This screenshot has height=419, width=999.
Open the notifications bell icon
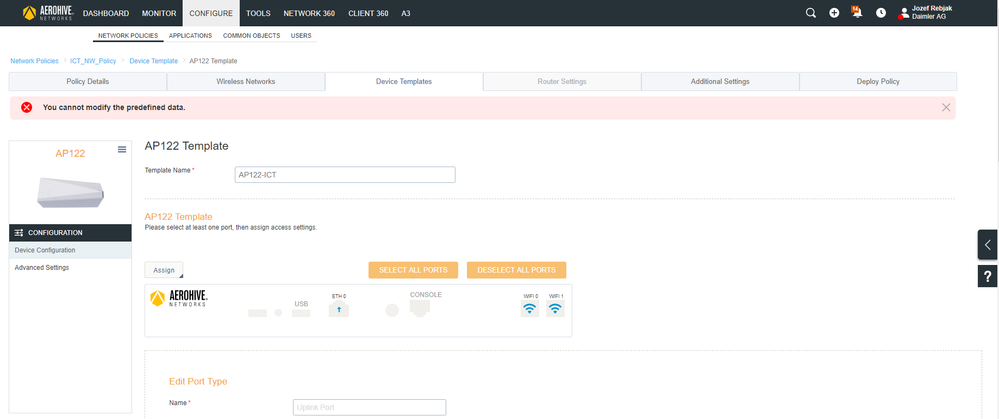click(x=856, y=12)
